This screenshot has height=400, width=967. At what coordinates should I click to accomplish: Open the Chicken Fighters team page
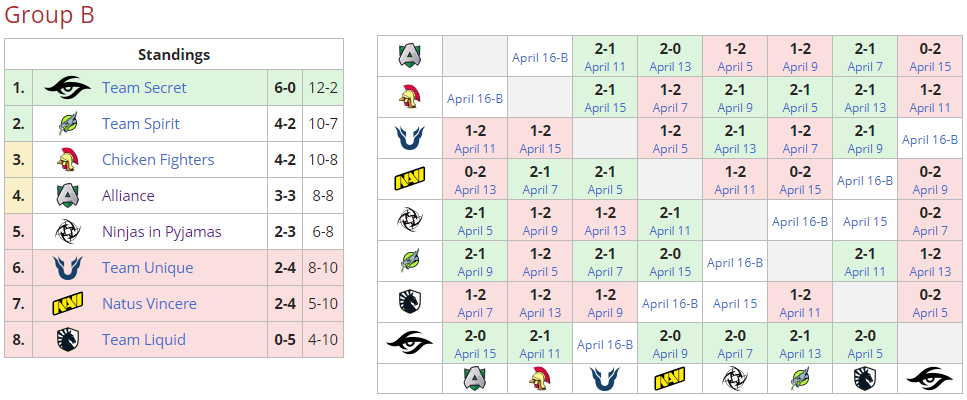(158, 160)
